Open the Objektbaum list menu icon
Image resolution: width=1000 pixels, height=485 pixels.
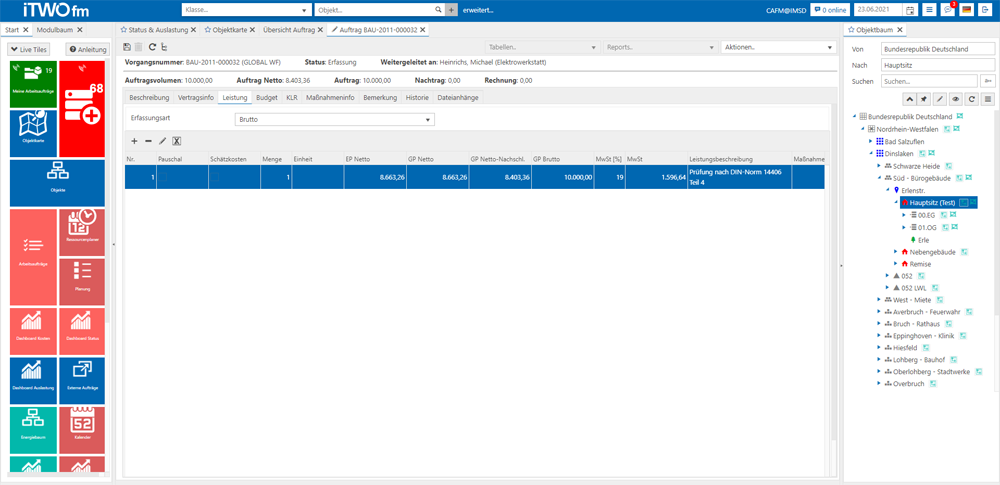(x=987, y=99)
